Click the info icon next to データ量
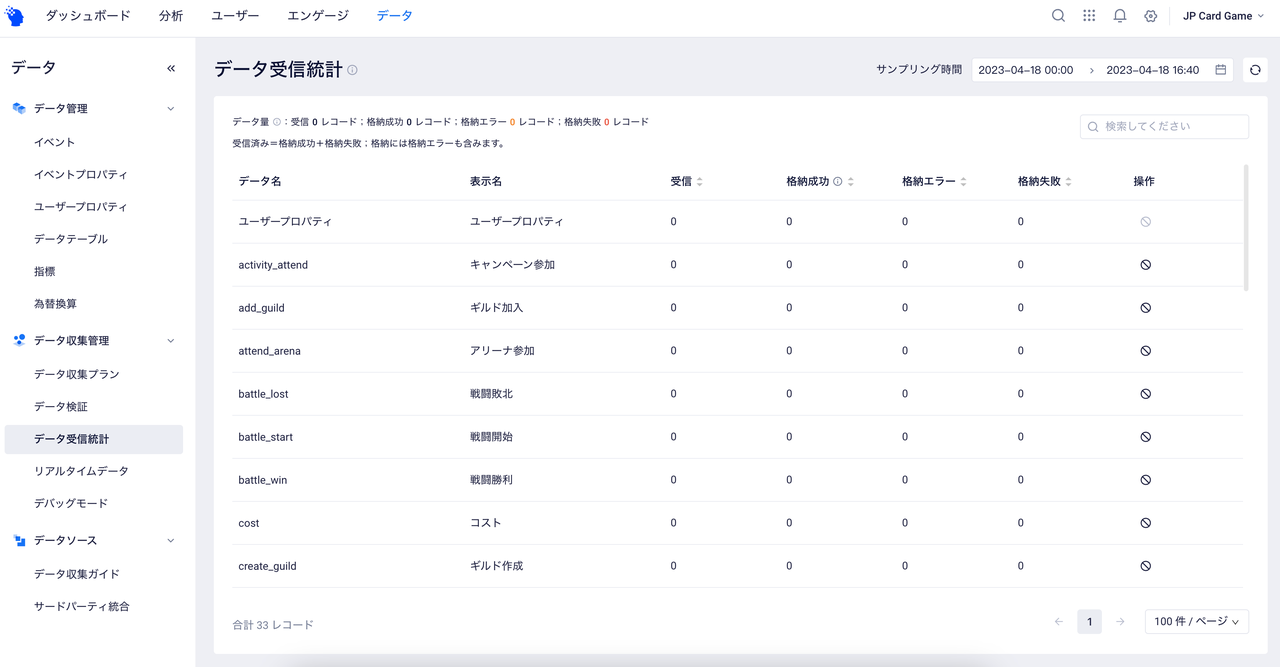Image resolution: width=1280 pixels, height=667 pixels. coord(277,122)
